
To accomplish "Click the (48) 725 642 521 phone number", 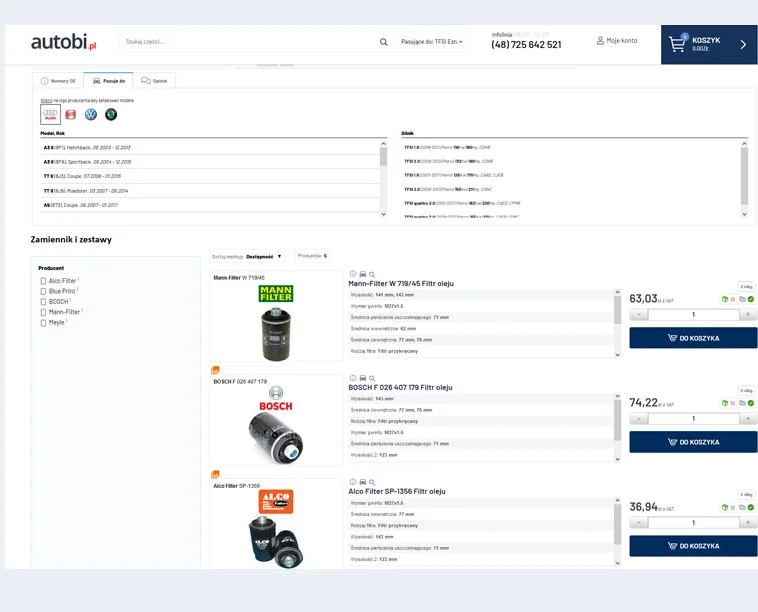I will [x=526, y=45].
